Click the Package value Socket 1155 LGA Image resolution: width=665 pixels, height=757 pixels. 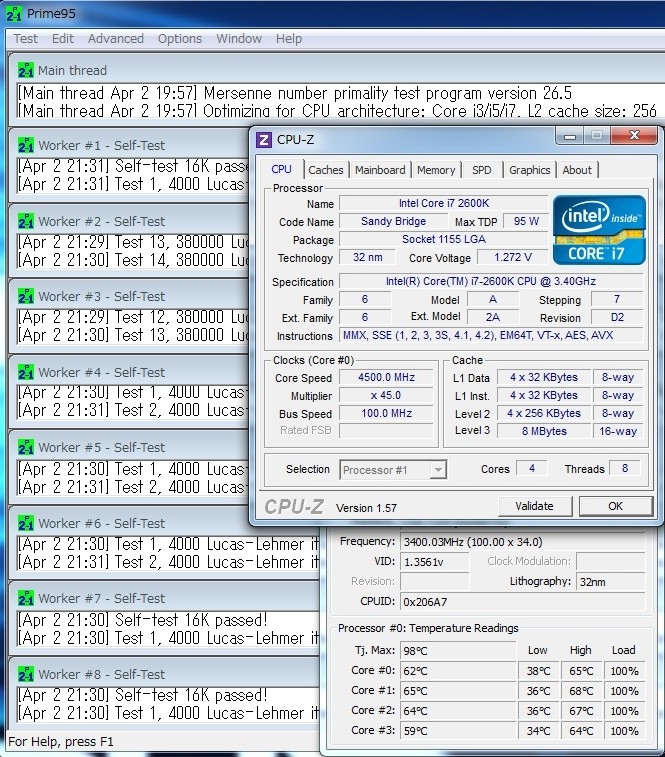pyautogui.click(x=443, y=239)
